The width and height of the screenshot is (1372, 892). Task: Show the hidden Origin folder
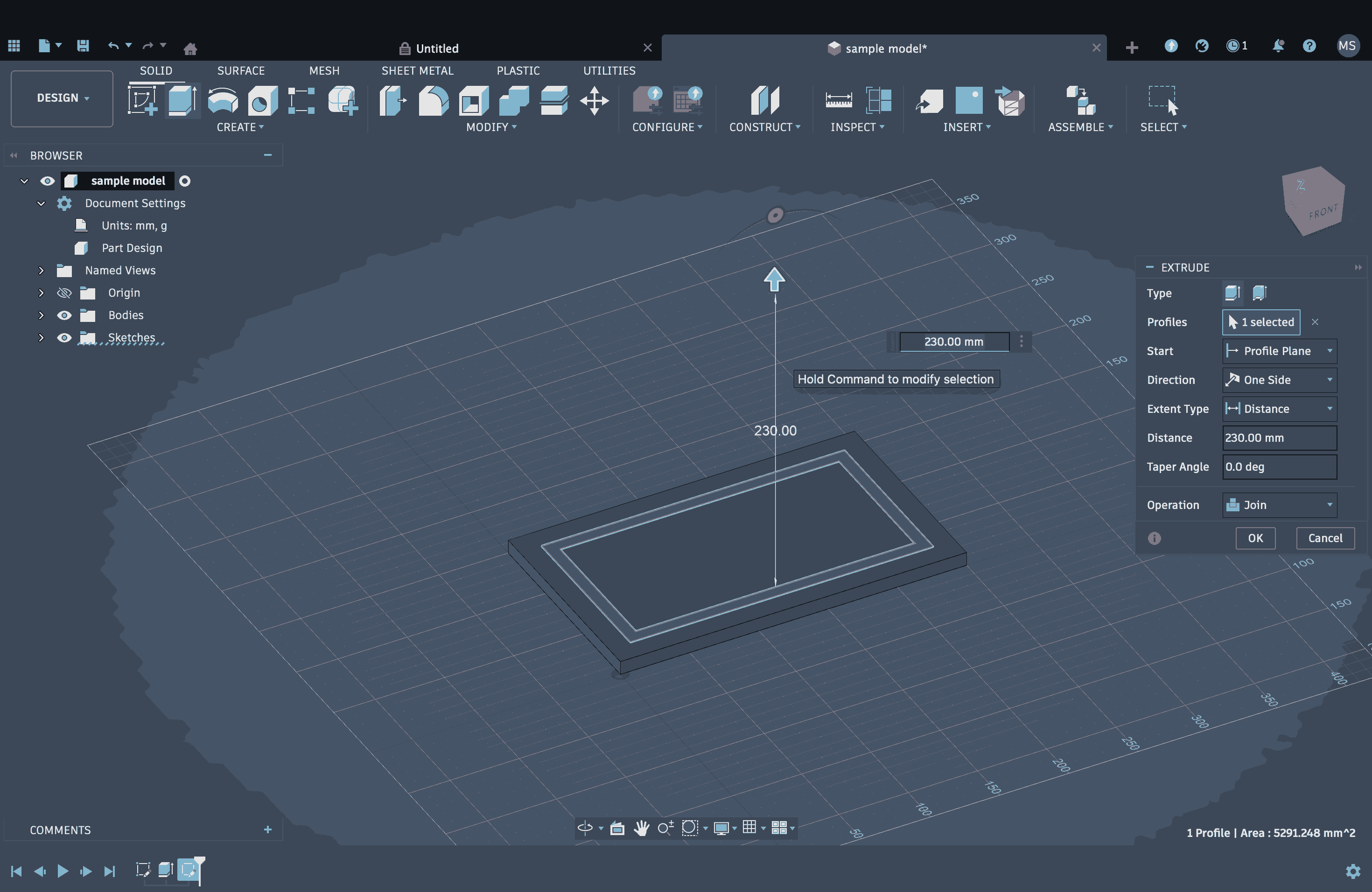pos(64,293)
